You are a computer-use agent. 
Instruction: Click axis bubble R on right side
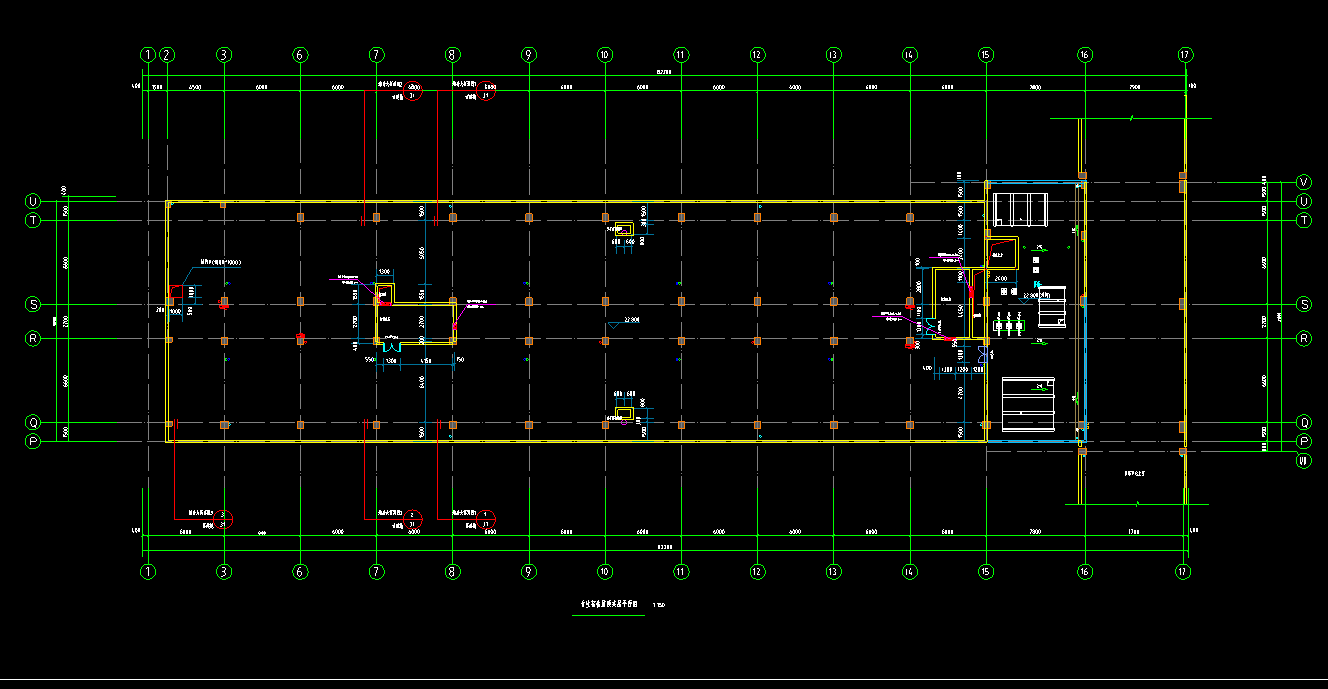pos(1304,339)
